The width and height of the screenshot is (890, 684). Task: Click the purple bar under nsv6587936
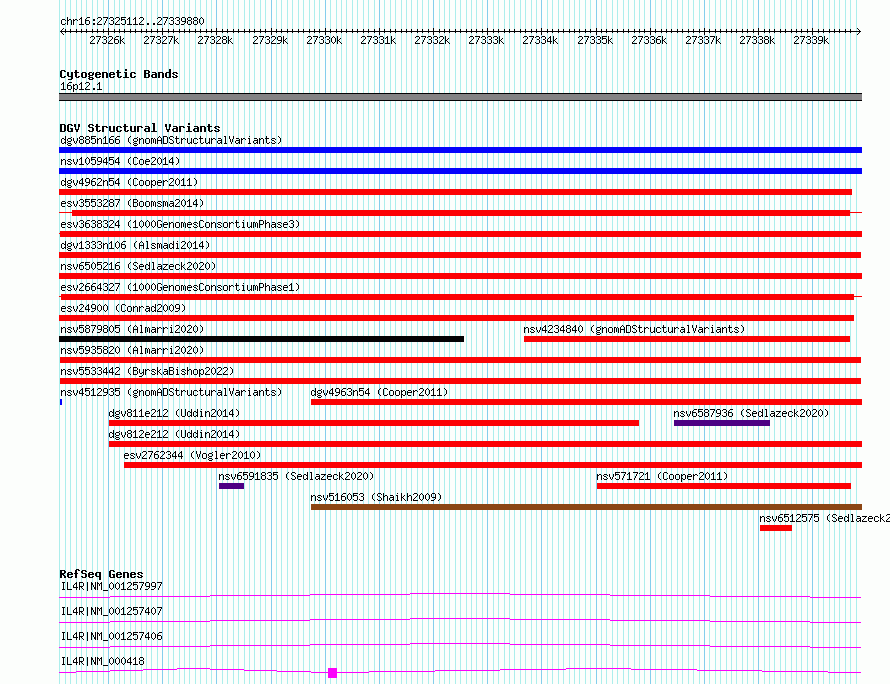click(722, 423)
